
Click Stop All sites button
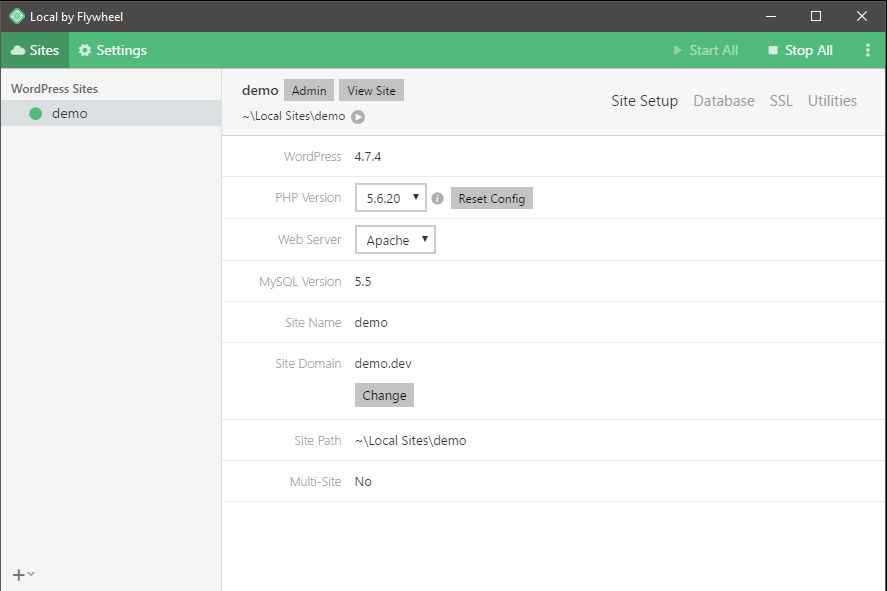[x=800, y=50]
